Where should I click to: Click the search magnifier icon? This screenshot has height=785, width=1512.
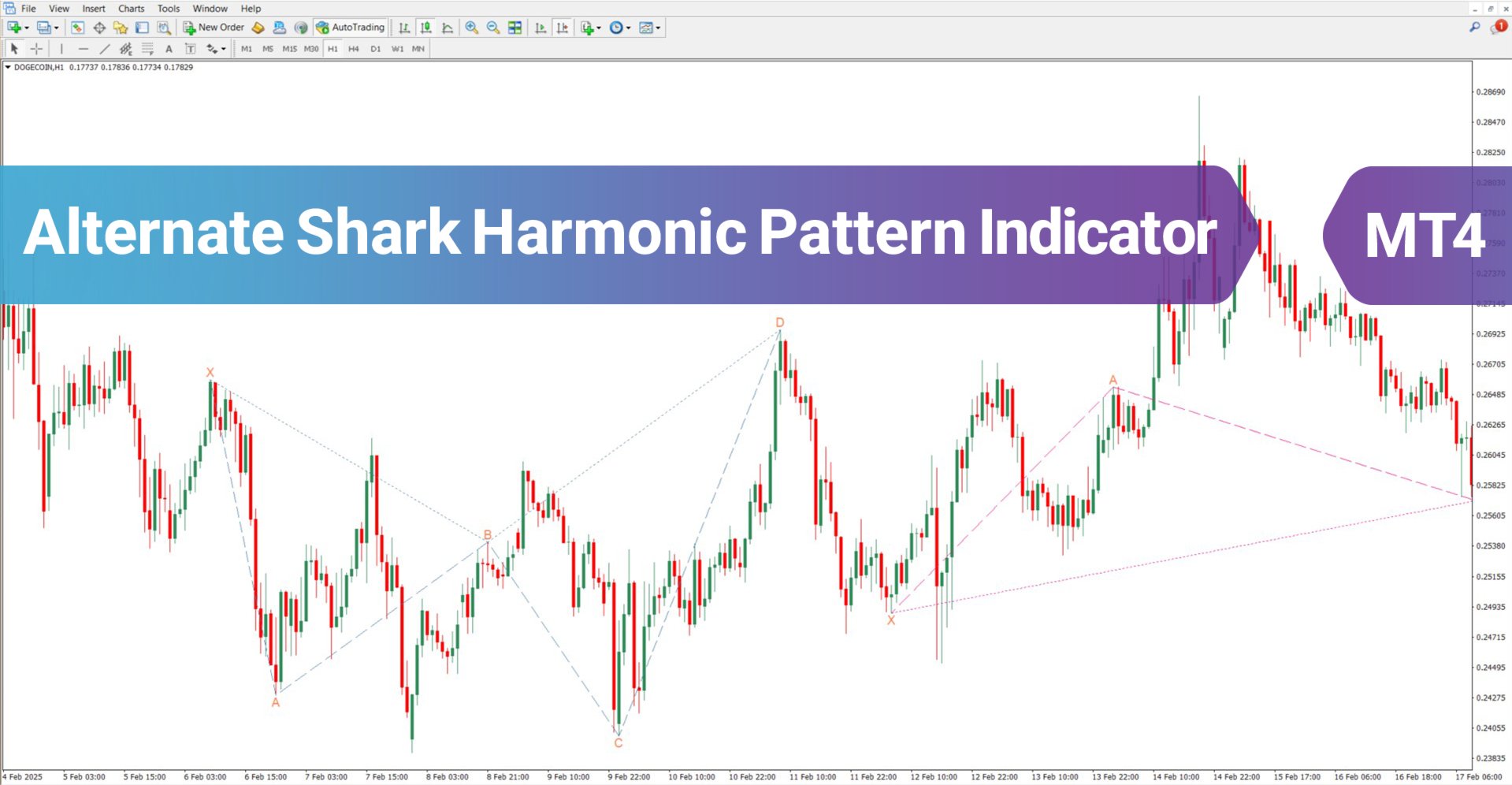pyautogui.click(x=1474, y=27)
